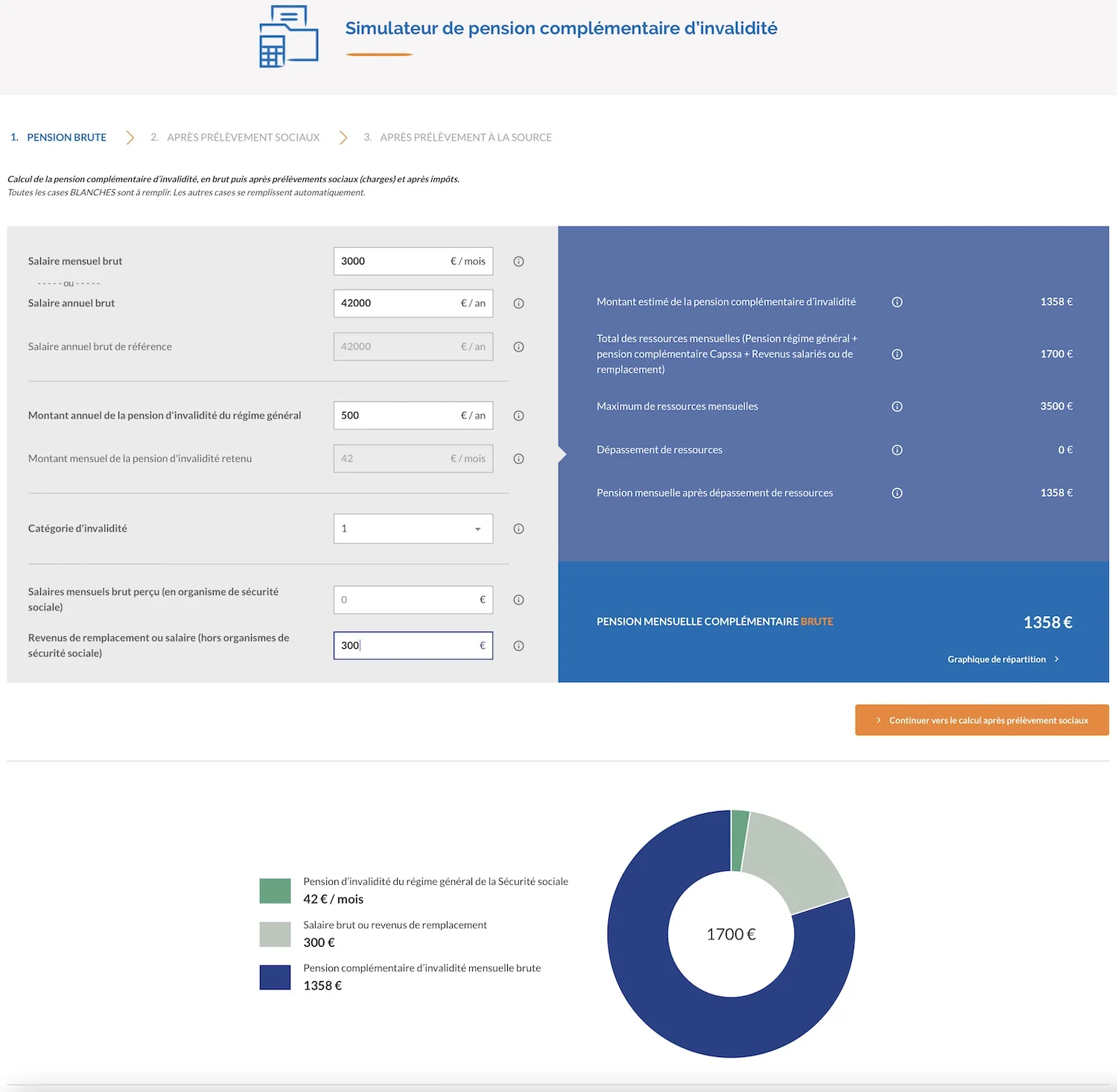Click info icon for Pension mensuelle après dépassement

coord(897,493)
